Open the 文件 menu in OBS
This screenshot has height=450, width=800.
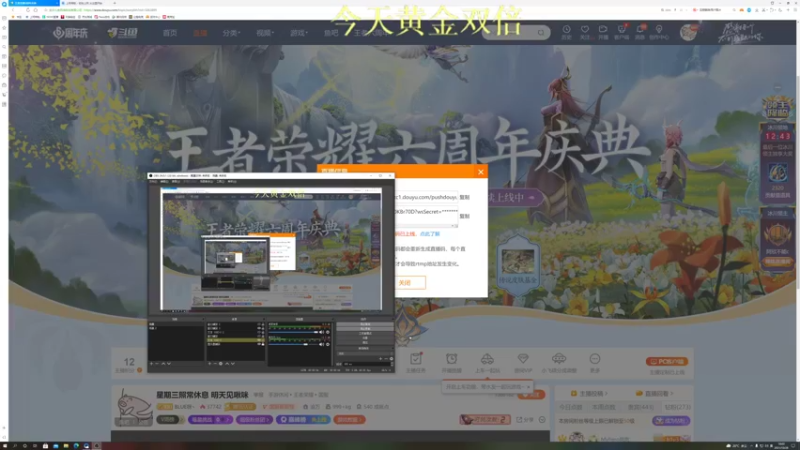click(x=153, y=182)
